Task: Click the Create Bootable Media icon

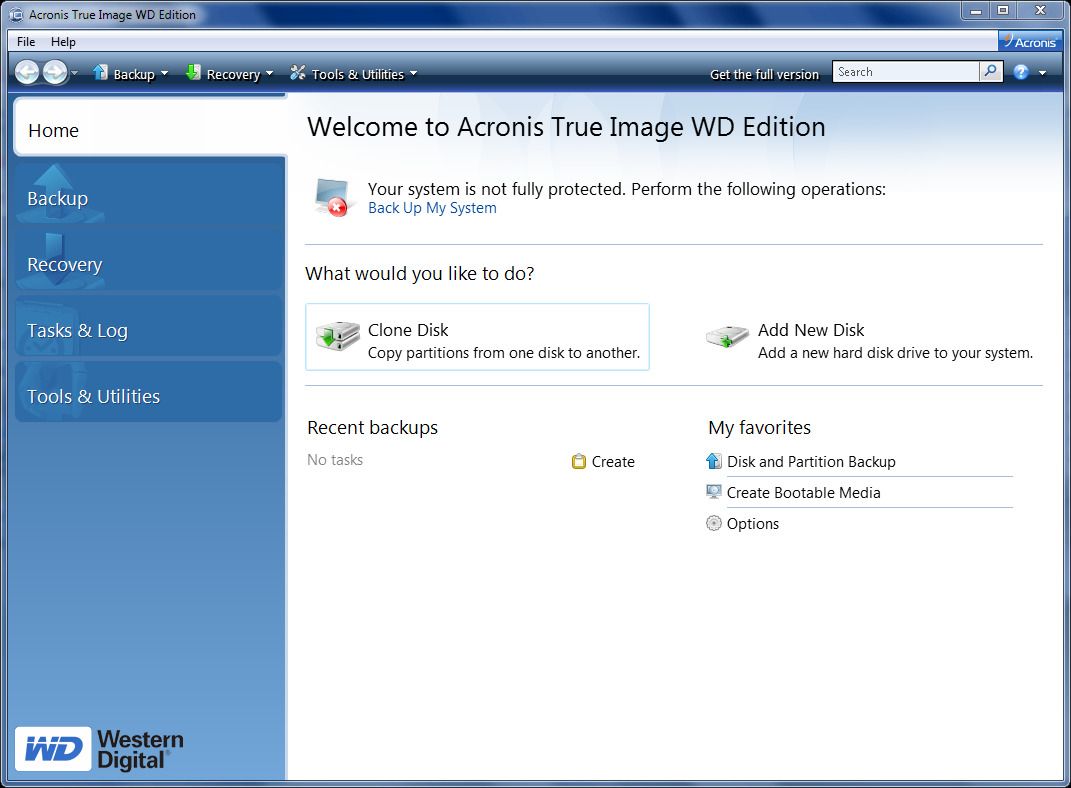Action: 713,492
